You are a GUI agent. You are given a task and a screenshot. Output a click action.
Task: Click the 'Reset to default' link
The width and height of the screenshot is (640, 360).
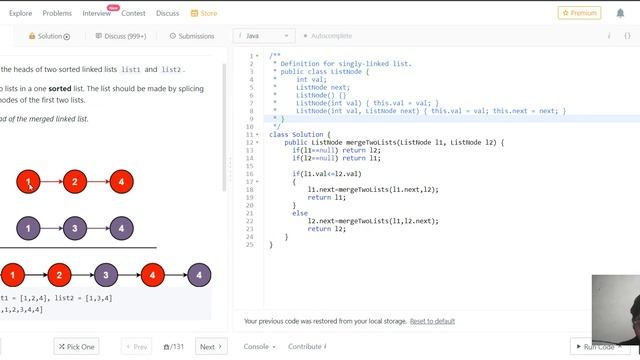click(x=432, y=321)
